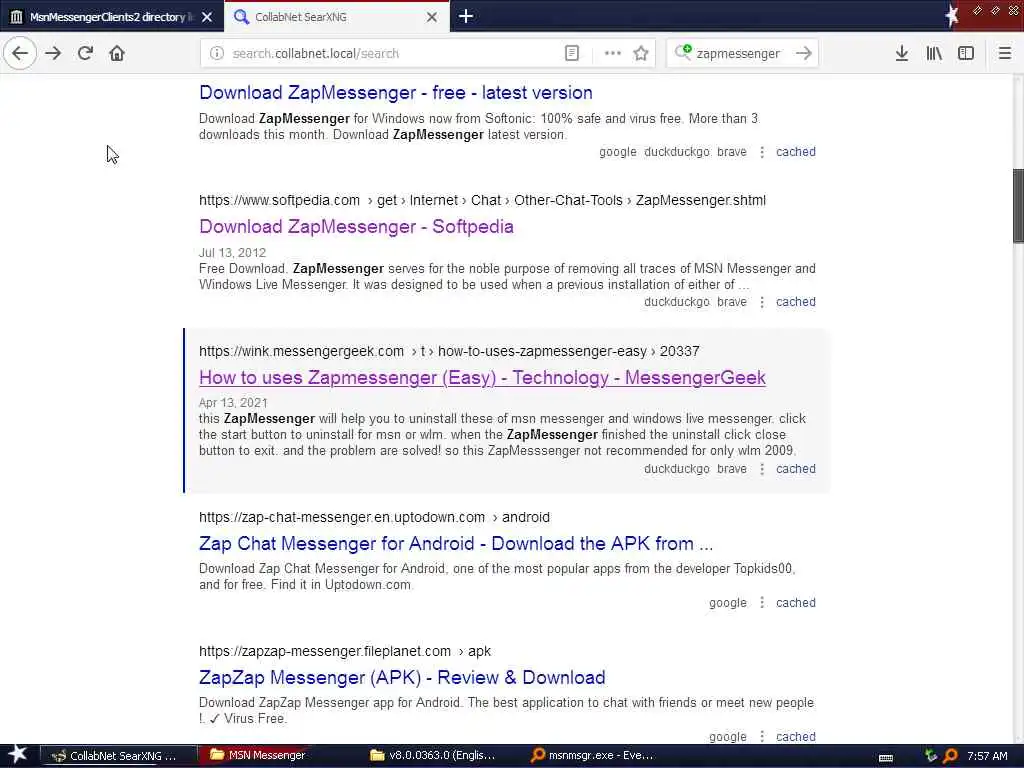Switch to msnmsgr.exe Everything search window
Screen dimensions: 1024x768
[594, 756]
